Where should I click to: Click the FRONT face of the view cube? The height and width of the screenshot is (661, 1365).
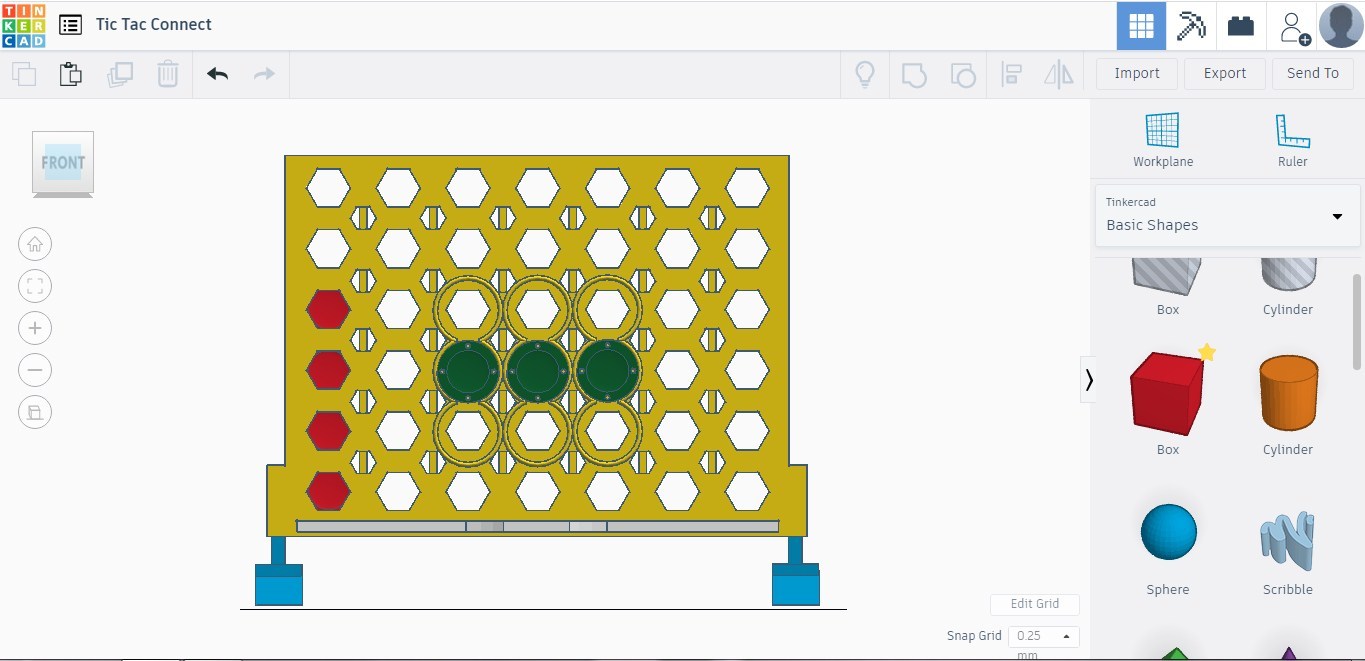pos(62,162)
